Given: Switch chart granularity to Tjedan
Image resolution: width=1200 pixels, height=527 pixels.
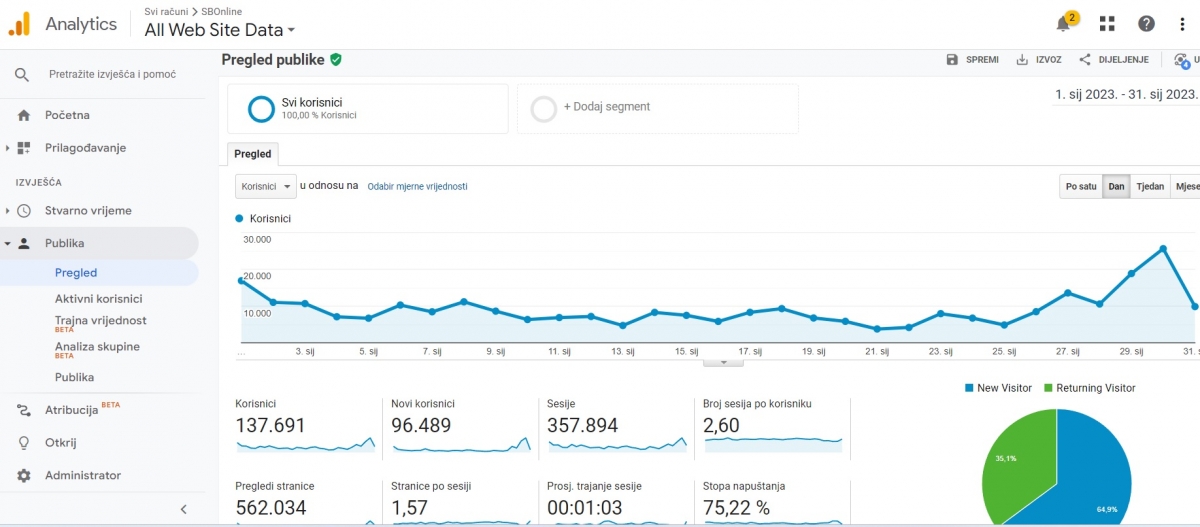Looking at the screenshot, I should pos(1150,186).
